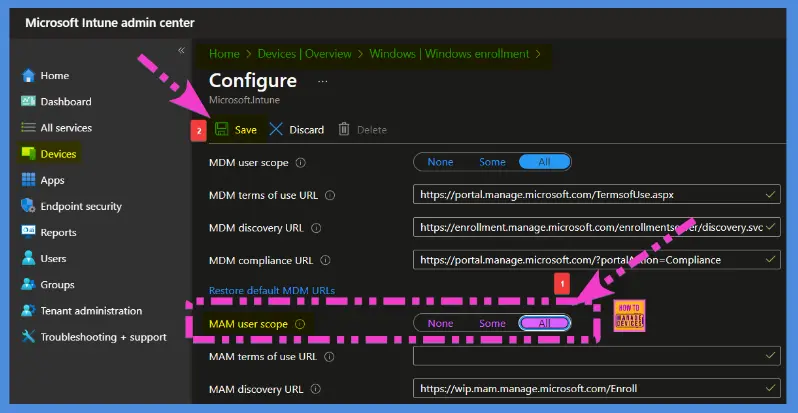The height and width of the screenshot is (413, 798).
Task: Go to Windows | Windows enrollment breadcrumb
Action: (x=449, y=54)
